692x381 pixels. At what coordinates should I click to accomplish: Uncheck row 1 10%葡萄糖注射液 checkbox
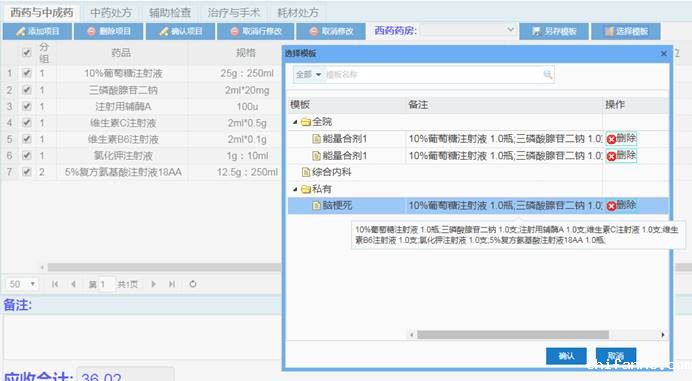(x=27, y=73)
